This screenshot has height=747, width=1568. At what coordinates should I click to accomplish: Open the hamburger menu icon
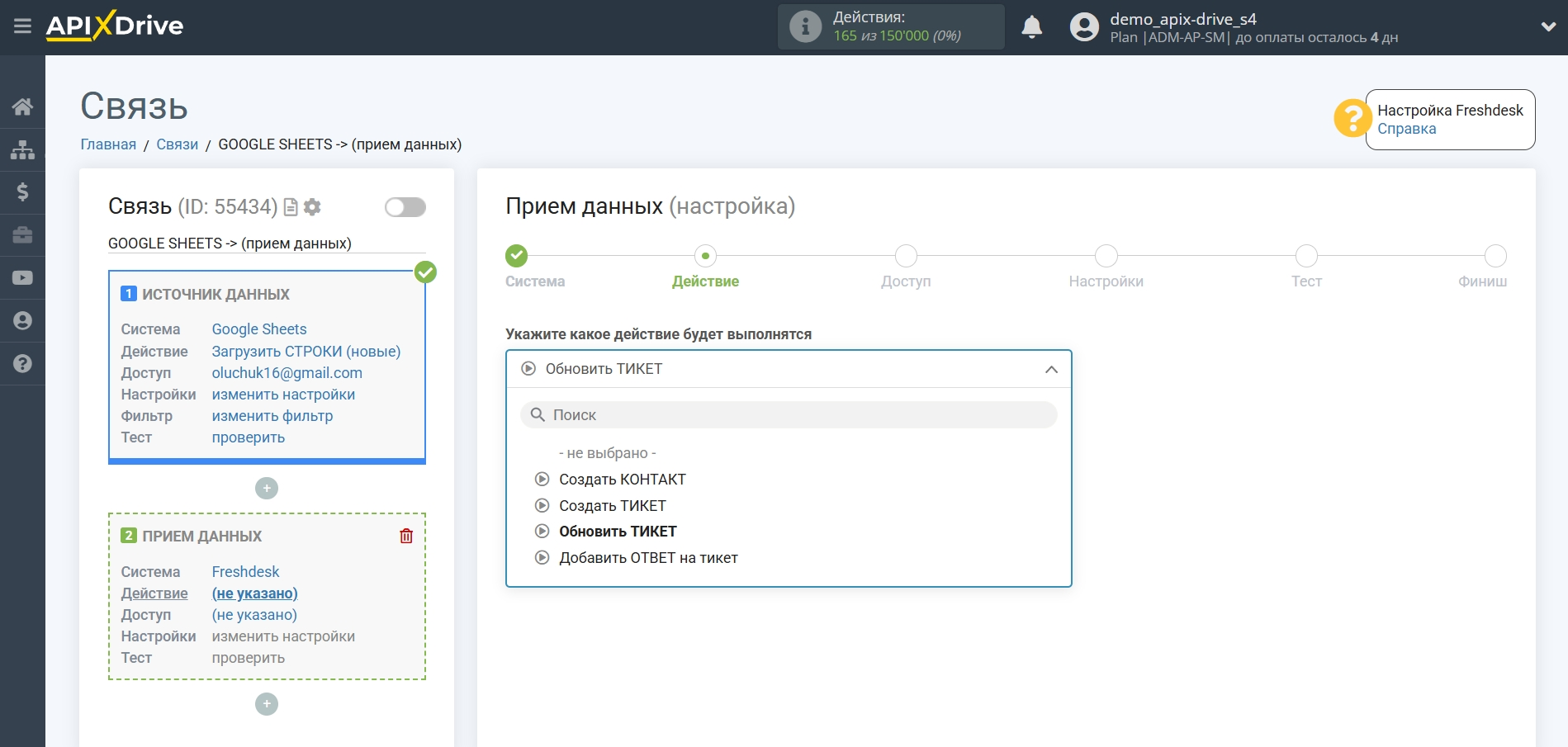click(22, 26)
